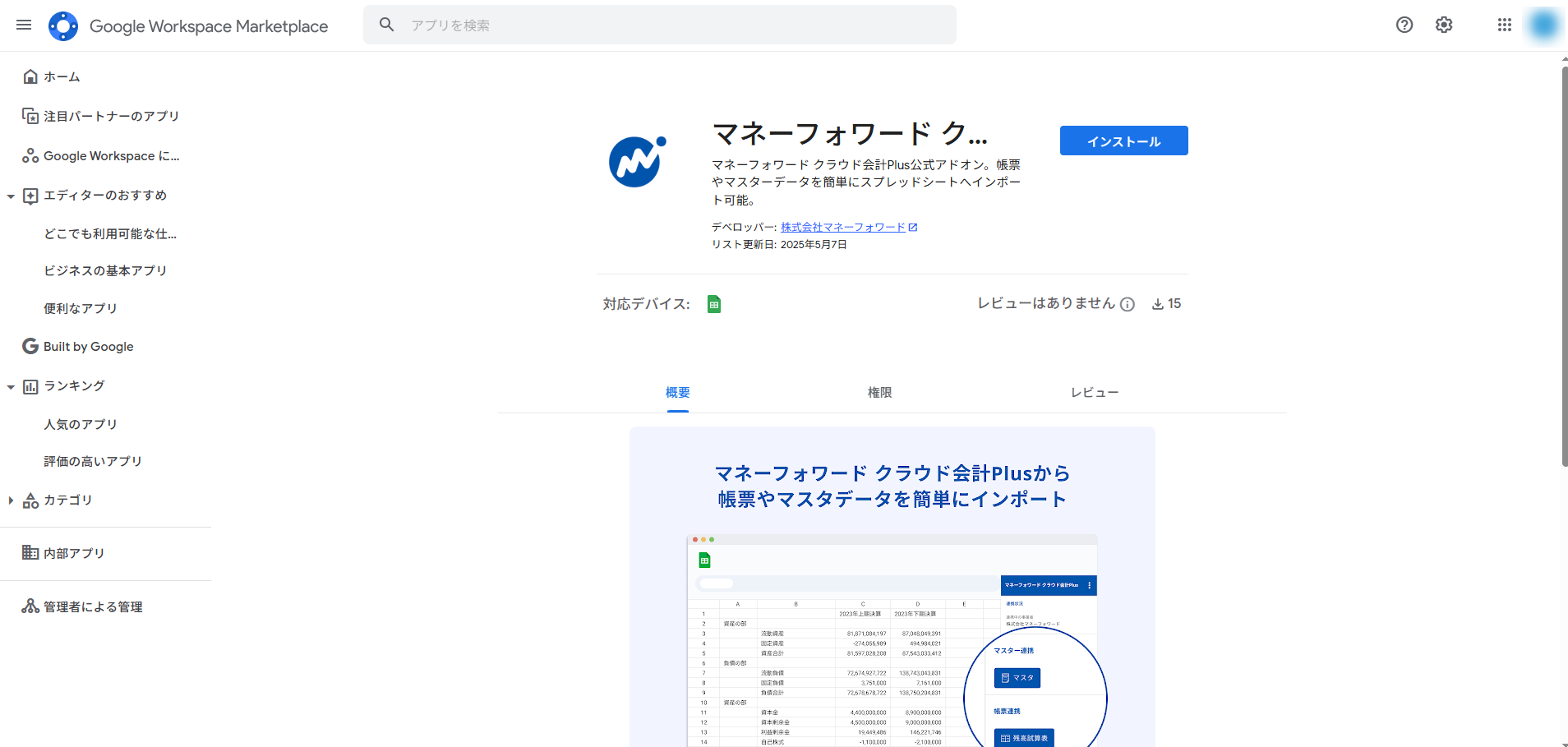Open 人気のアプリ ranking

(x=81, y=424)
